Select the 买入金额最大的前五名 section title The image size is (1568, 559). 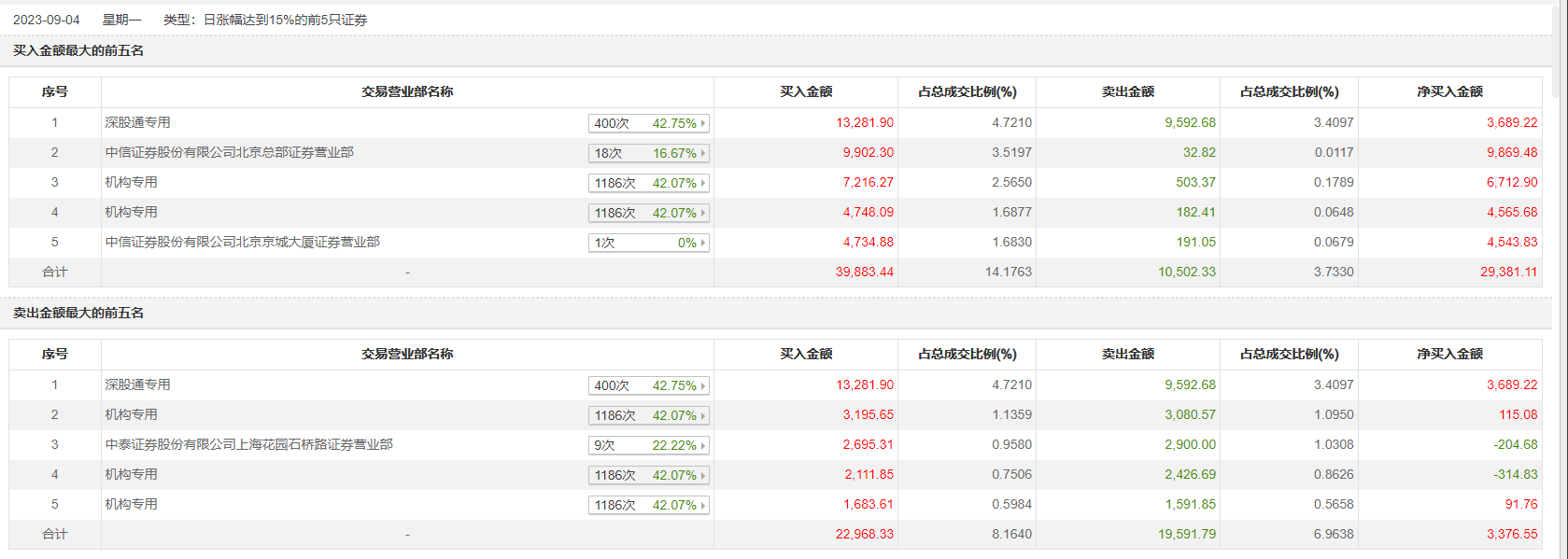point(78,50)
